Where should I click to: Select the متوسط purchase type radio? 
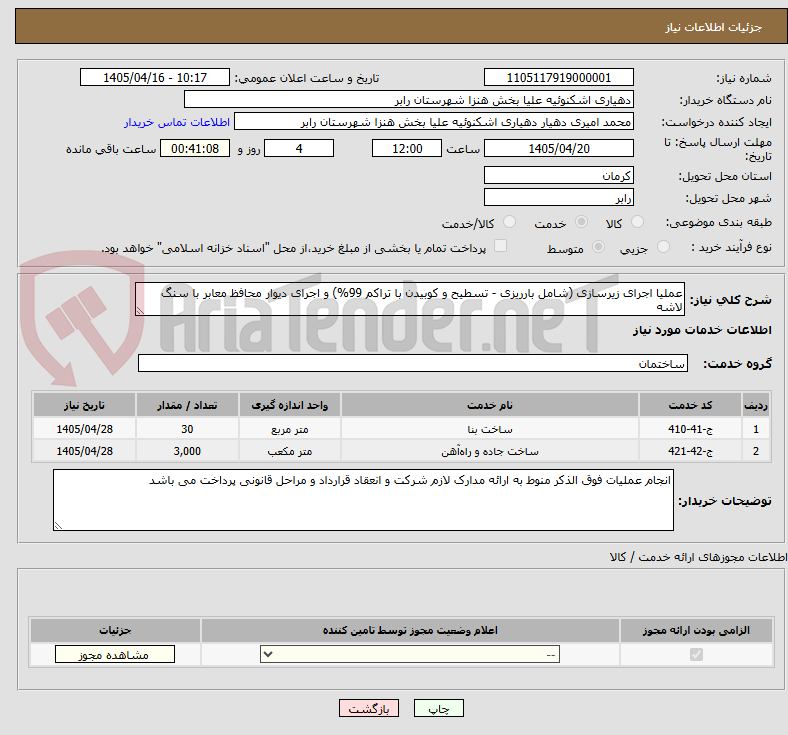(598, 247)
